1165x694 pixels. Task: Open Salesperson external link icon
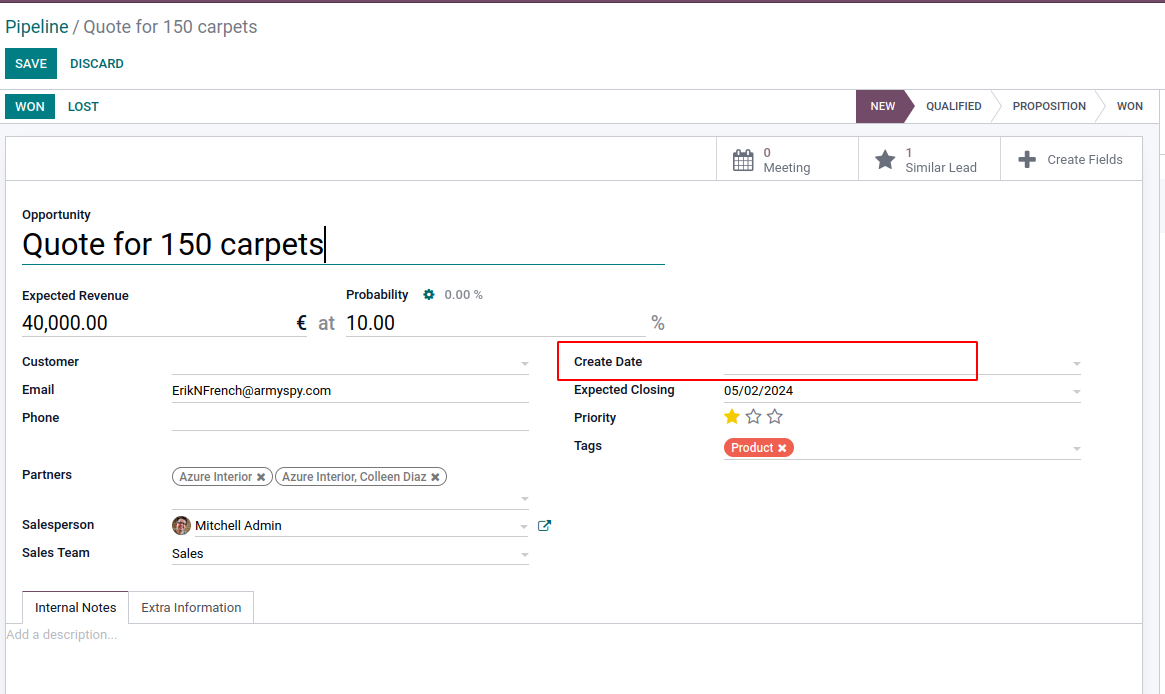(544, 525)
